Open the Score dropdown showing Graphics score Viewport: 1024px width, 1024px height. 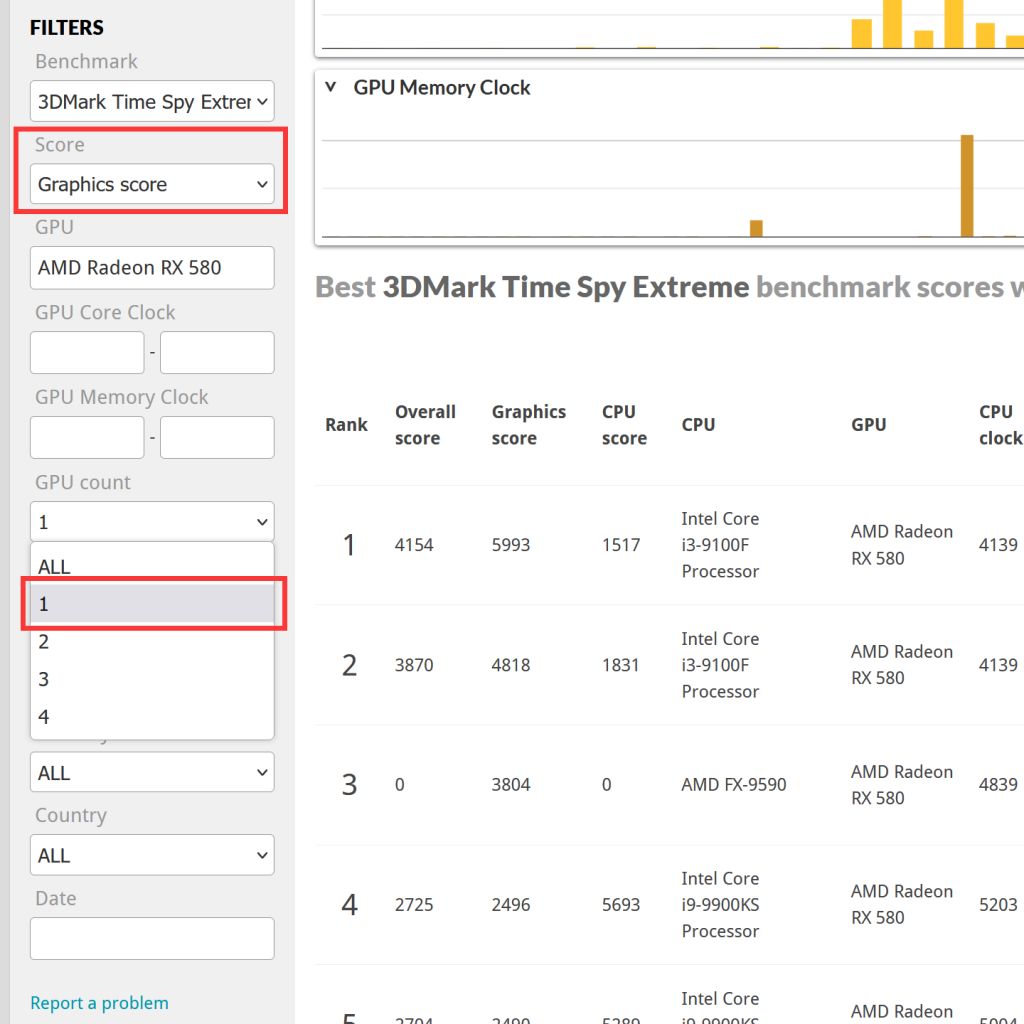pyautogui.click(x=152, y=184)
